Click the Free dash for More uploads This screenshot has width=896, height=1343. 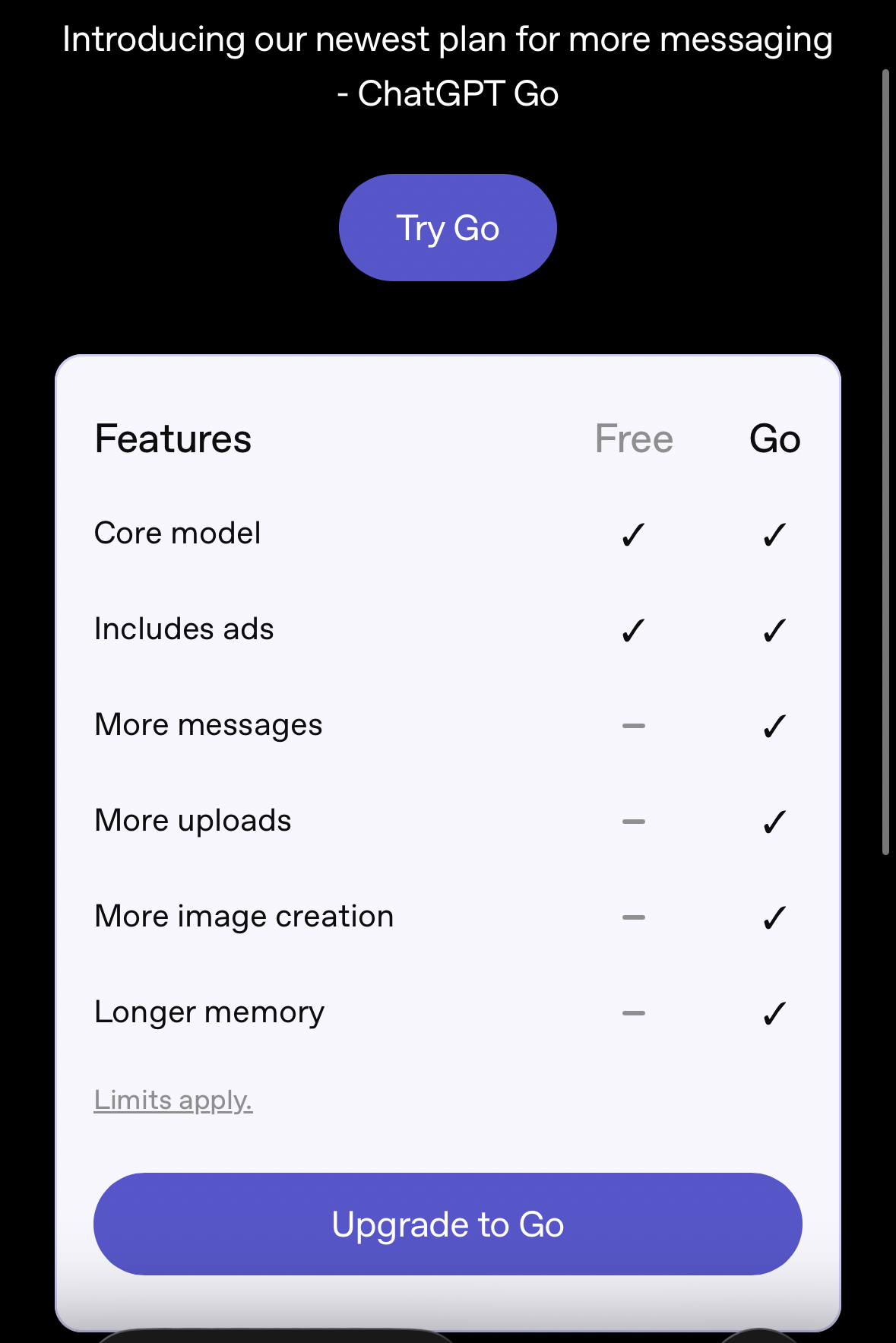click(633, 822)
